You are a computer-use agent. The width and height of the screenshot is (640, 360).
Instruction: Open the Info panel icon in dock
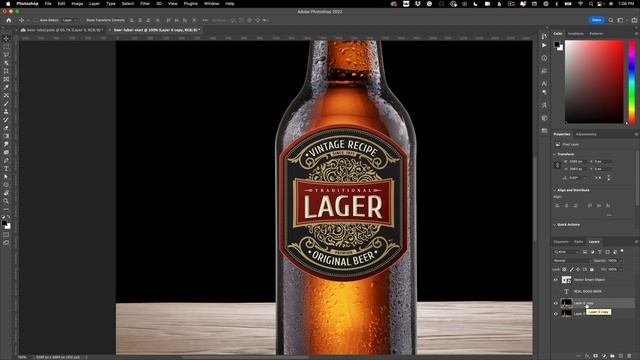(x=544, y=58)
